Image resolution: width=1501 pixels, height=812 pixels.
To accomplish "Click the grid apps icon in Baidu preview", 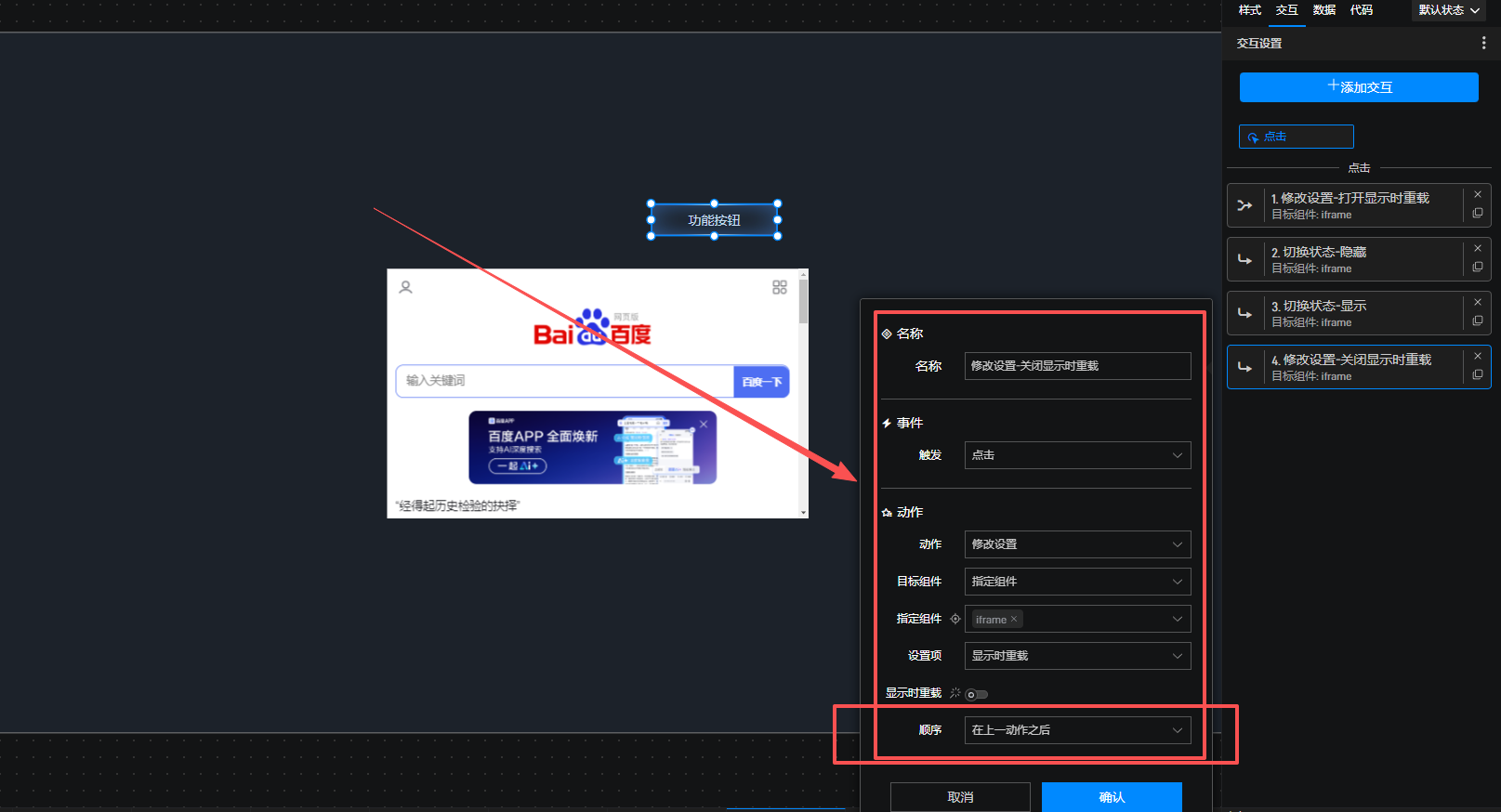I will (780, 288).
